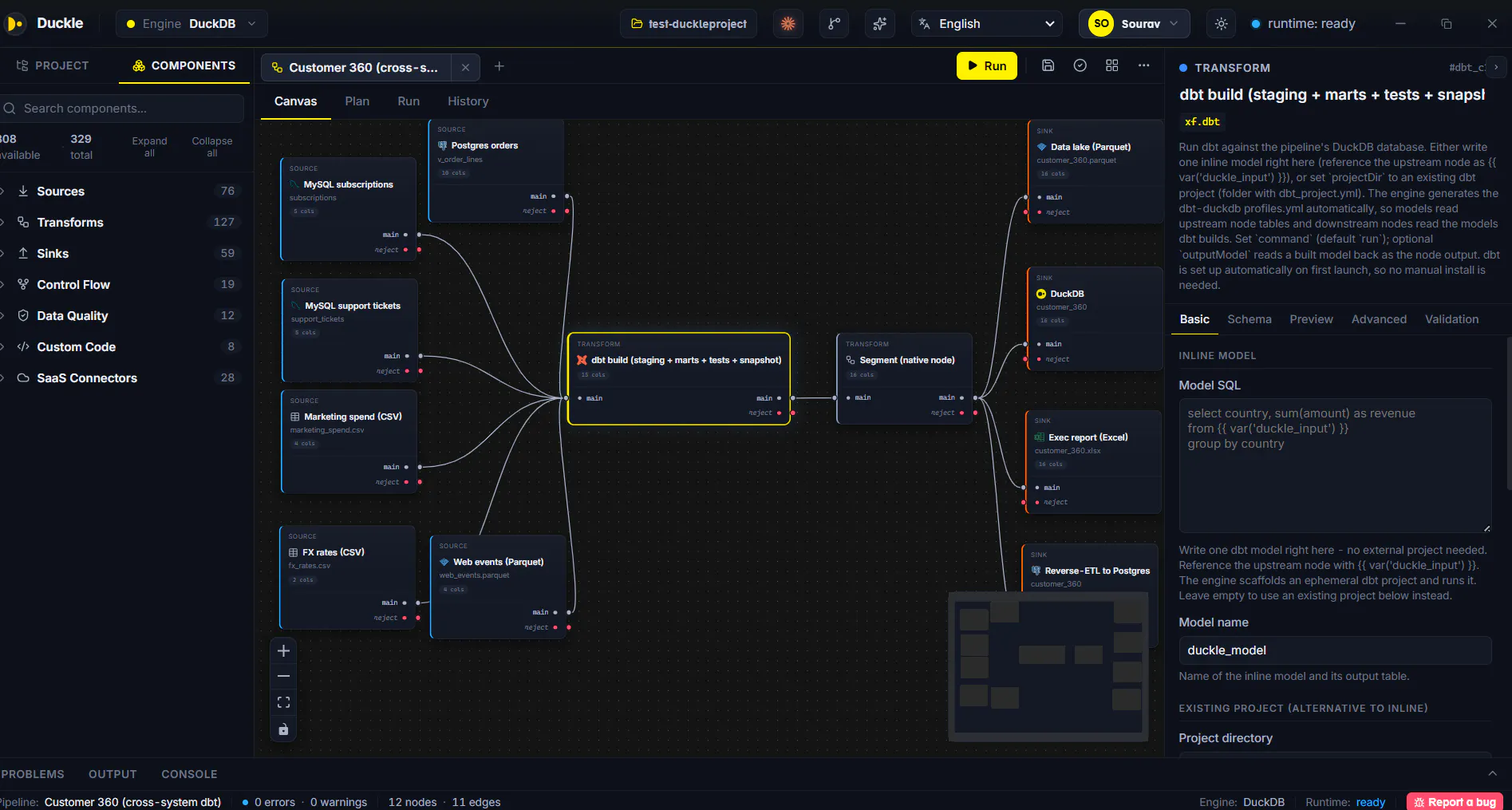Switch to the PROJECT tab
This screenshot has height=810, width=1512.
(53, 65)
